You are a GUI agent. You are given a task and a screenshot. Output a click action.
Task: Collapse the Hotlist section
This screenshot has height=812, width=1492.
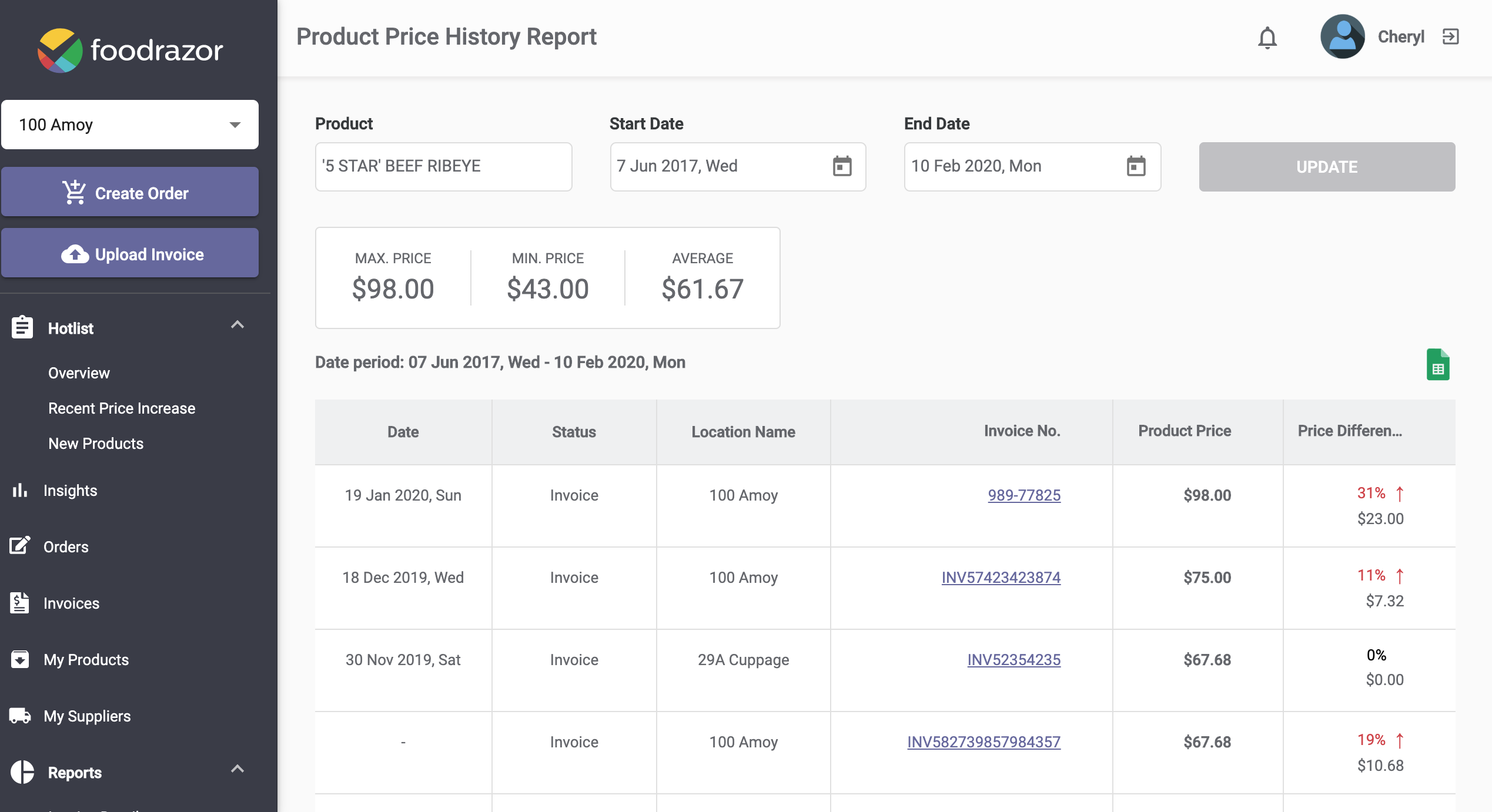[238, 325]
